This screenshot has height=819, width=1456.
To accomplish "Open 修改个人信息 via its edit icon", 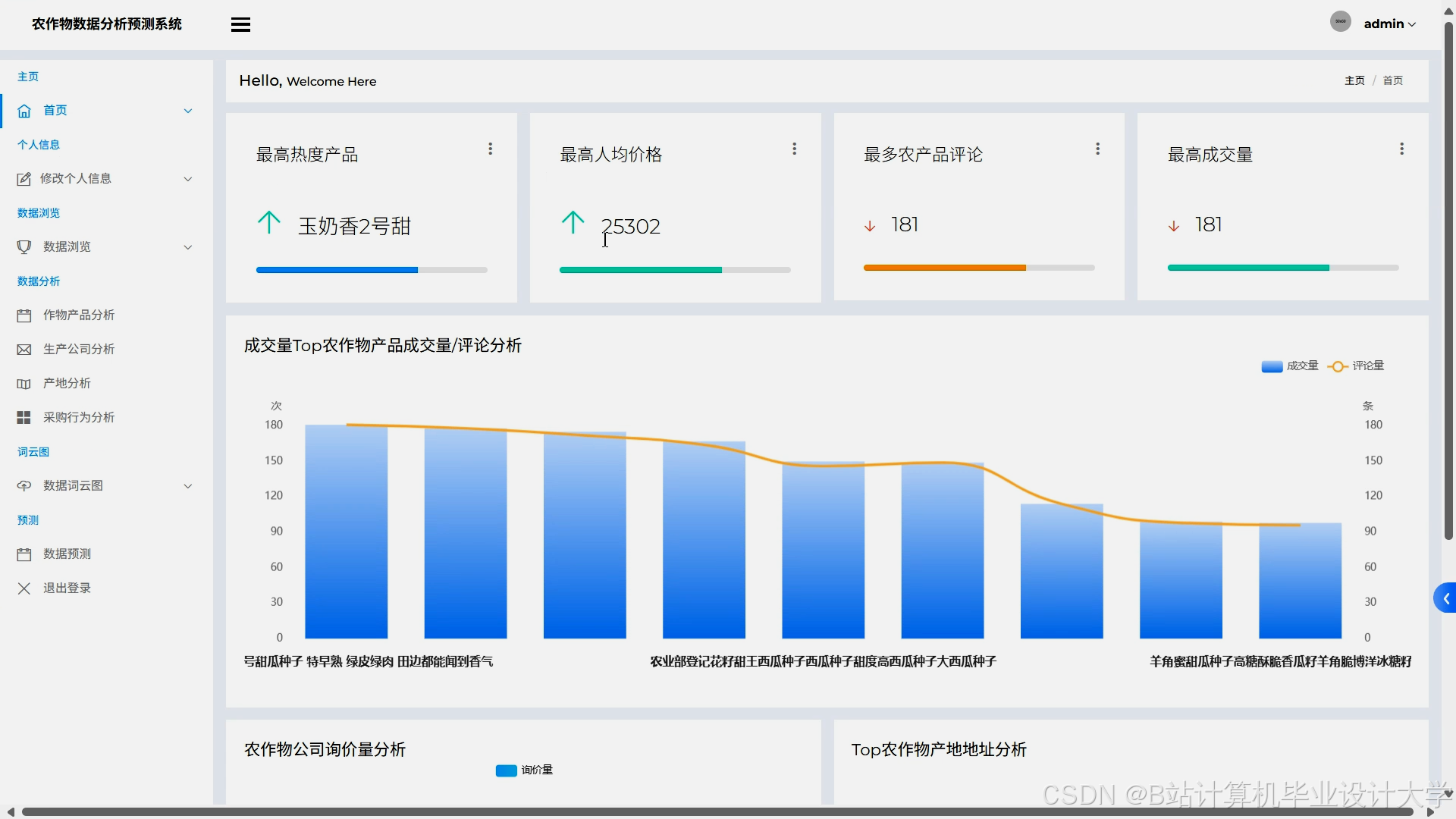I will (x=24, y=179).
